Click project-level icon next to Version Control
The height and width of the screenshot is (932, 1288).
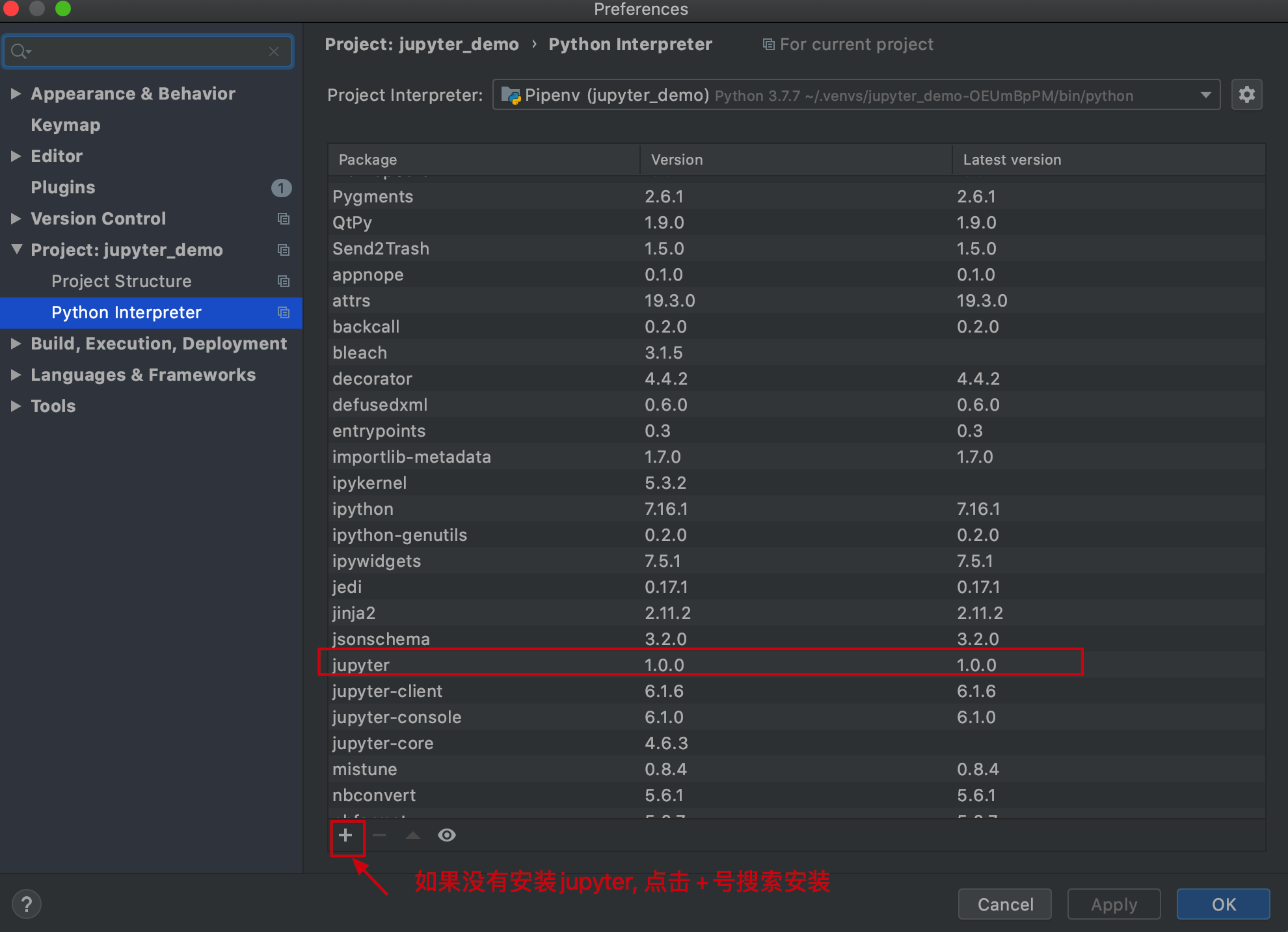point(284,219)
